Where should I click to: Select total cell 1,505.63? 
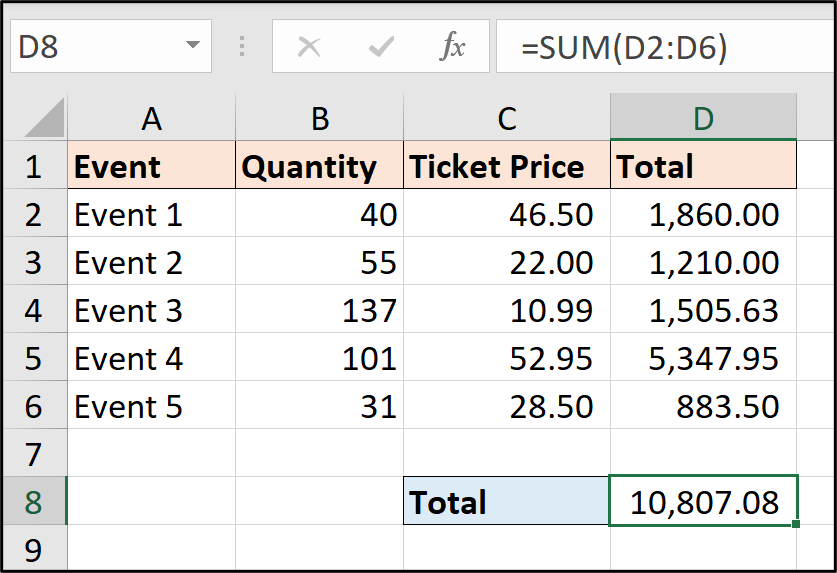point(703,309)
